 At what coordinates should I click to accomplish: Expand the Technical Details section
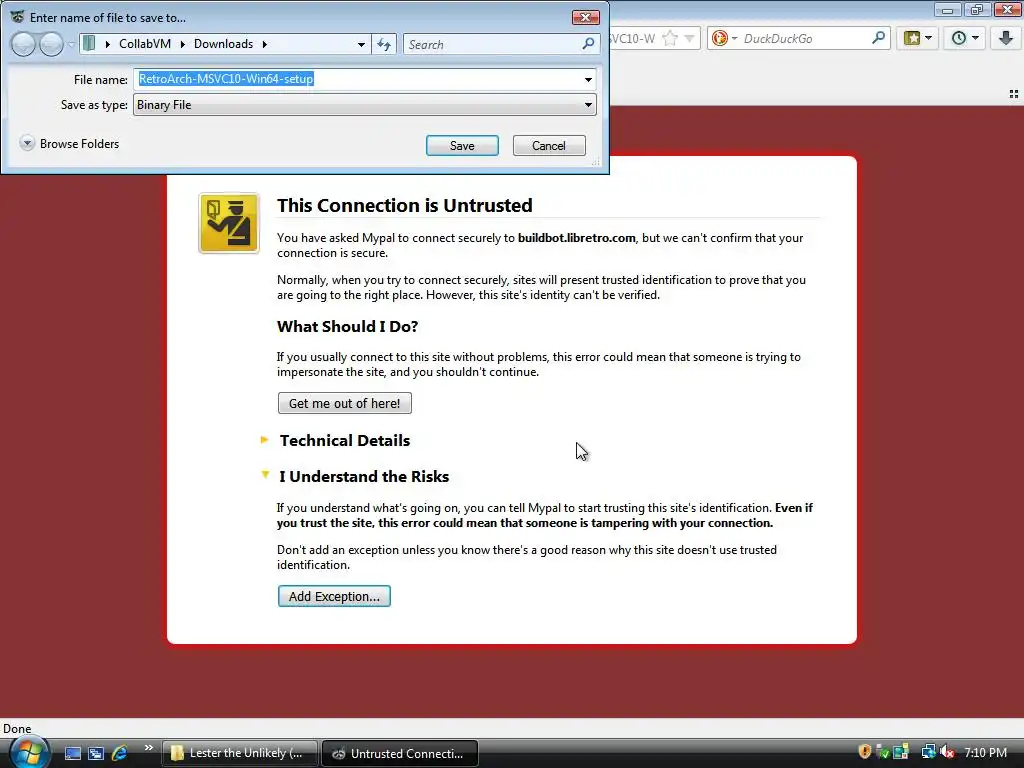point(344,440)
